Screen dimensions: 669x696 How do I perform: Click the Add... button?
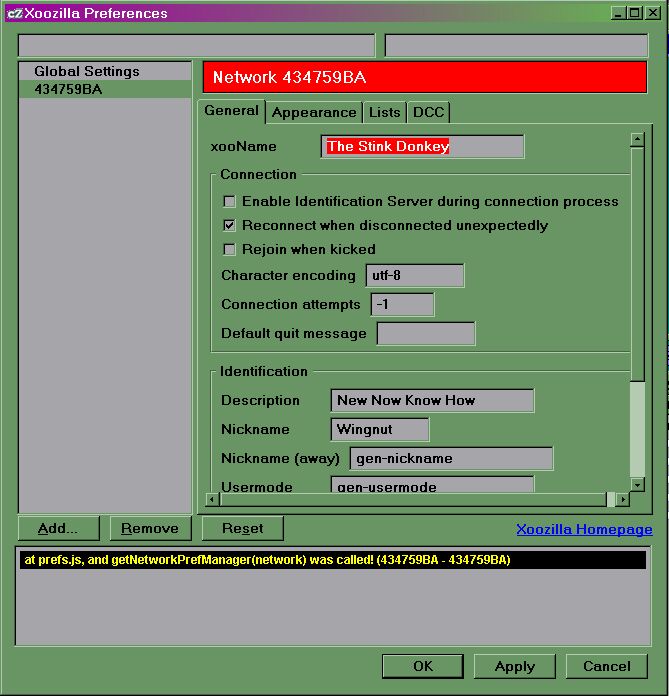tap(59, 528)
